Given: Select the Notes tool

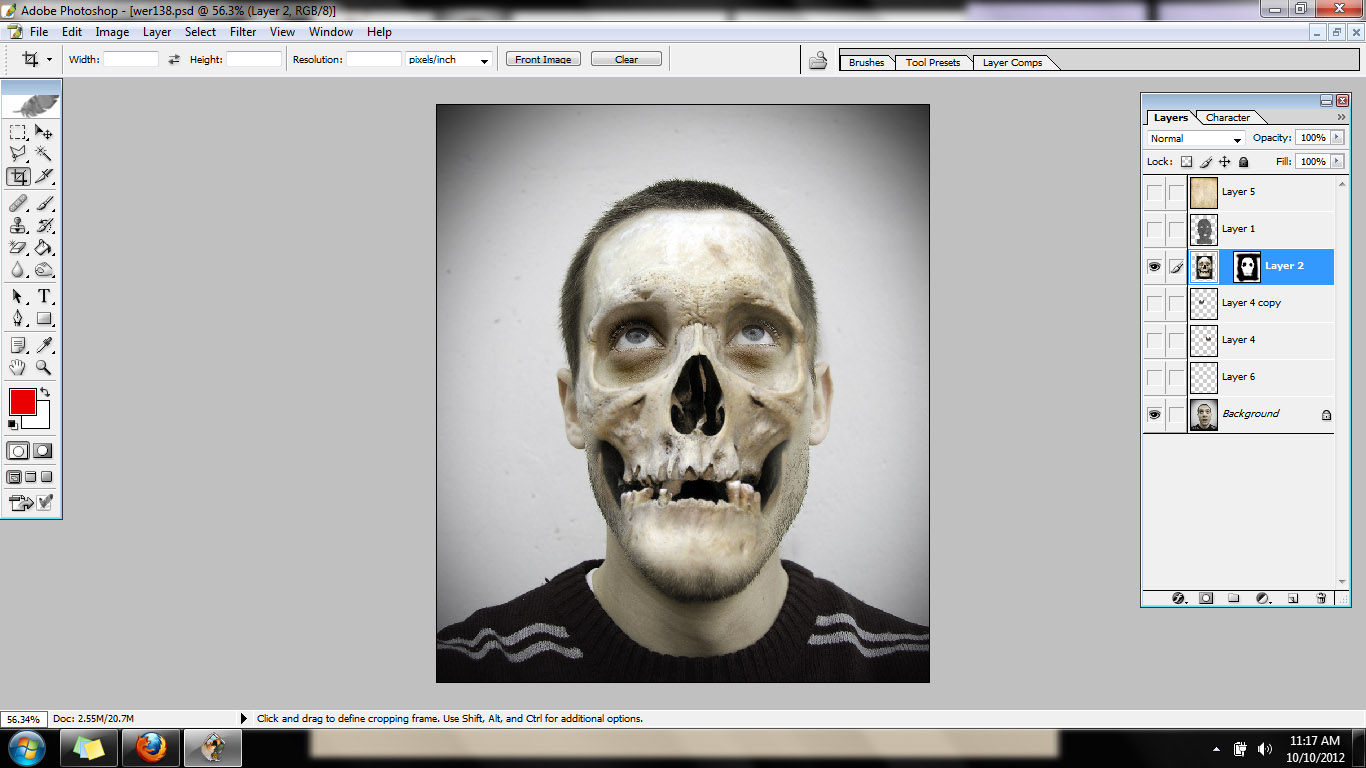Looking at the screenshot, I should [x=18, y=345].
